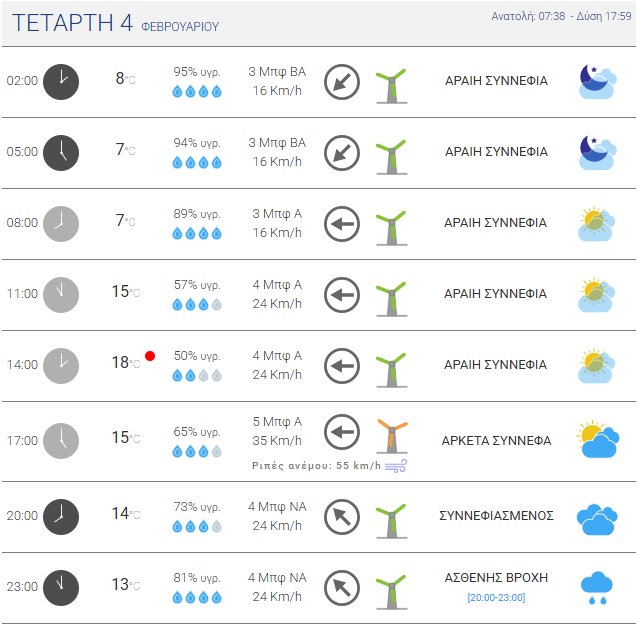Screen dimensions: 637x624
Task: Click the sunrise and sunset times
Action: [x=562, y=16]
